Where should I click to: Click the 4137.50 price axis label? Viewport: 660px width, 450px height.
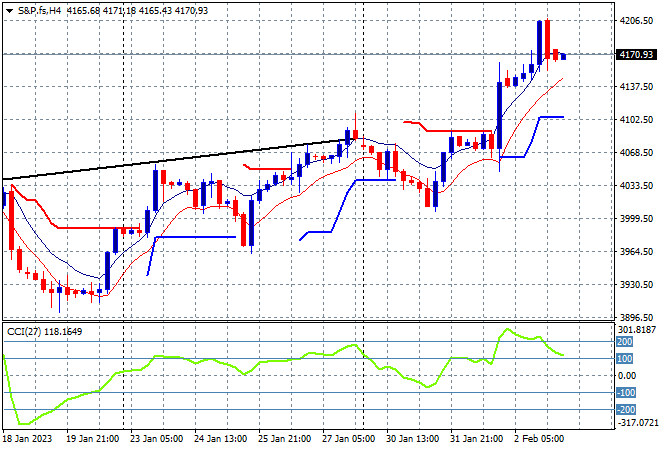(x=636, y=87)
